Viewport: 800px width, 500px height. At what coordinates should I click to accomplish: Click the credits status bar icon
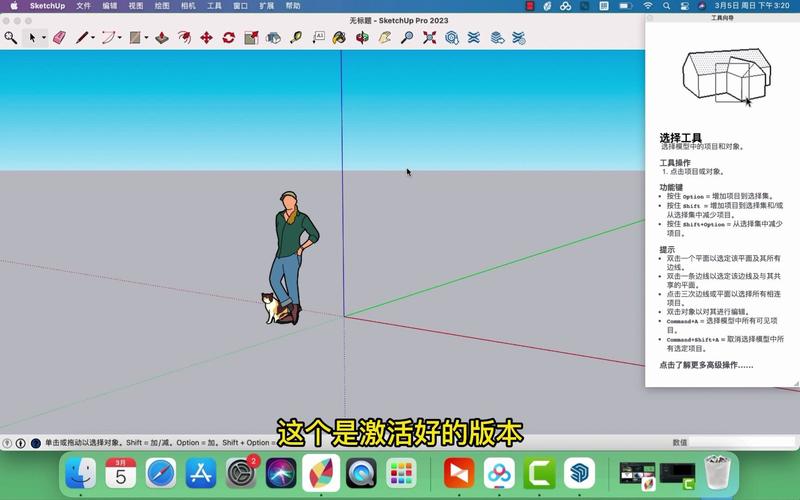point(20,443)
